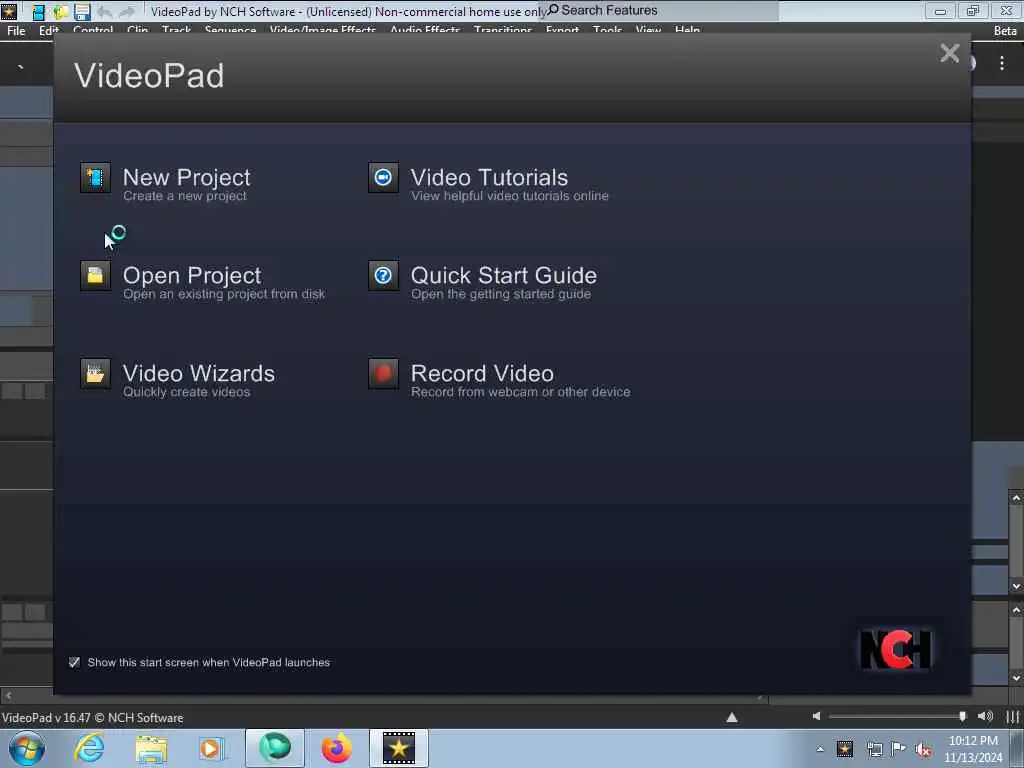Image resolution: width=1024 pixels, height=768 pixels.
Task: Open the File menu
Action: 16,30
